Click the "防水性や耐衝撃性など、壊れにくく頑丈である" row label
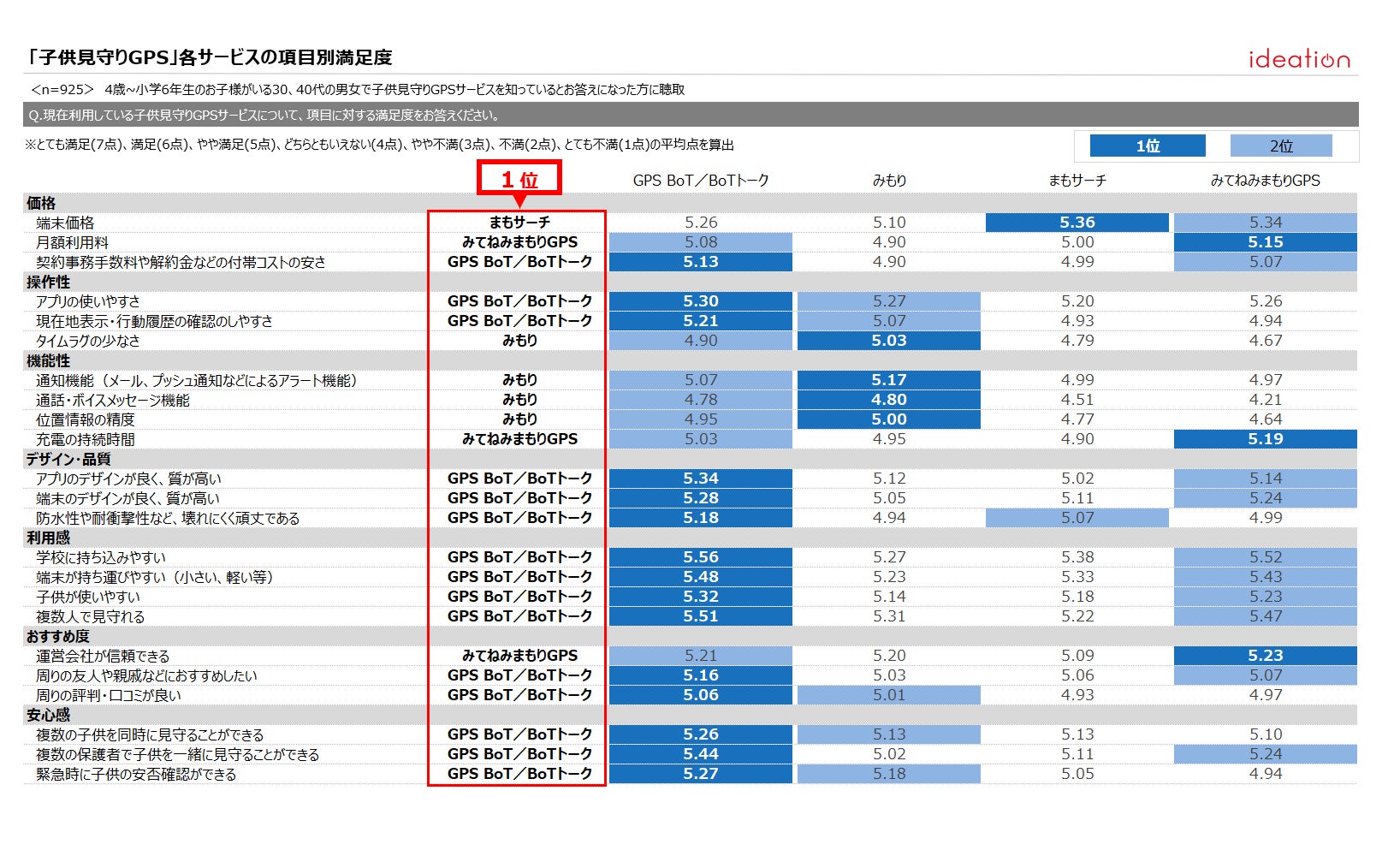 [168, 518]
